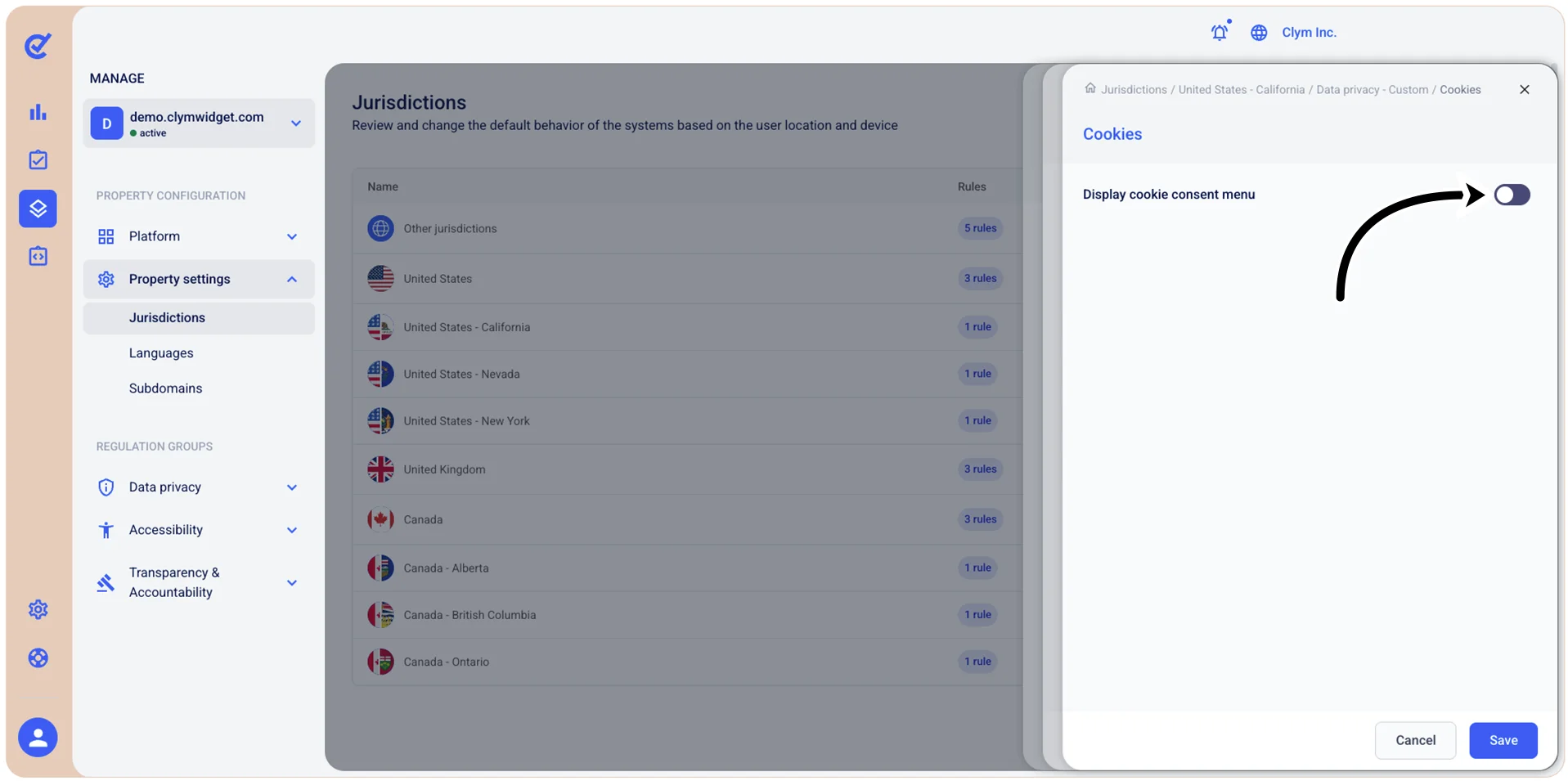Open the United States - New York row
1568x781 pixels.
[x=687, y=421]
